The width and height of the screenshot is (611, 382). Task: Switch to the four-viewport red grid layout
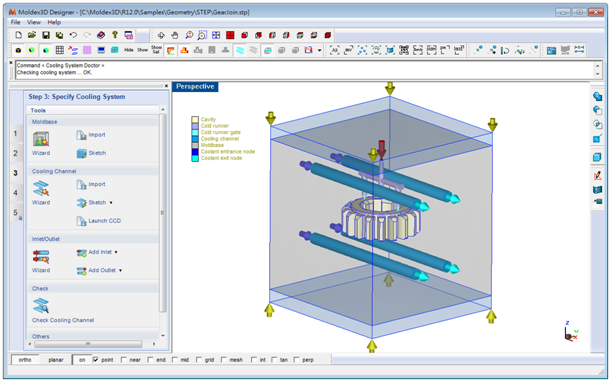point(230,35)
